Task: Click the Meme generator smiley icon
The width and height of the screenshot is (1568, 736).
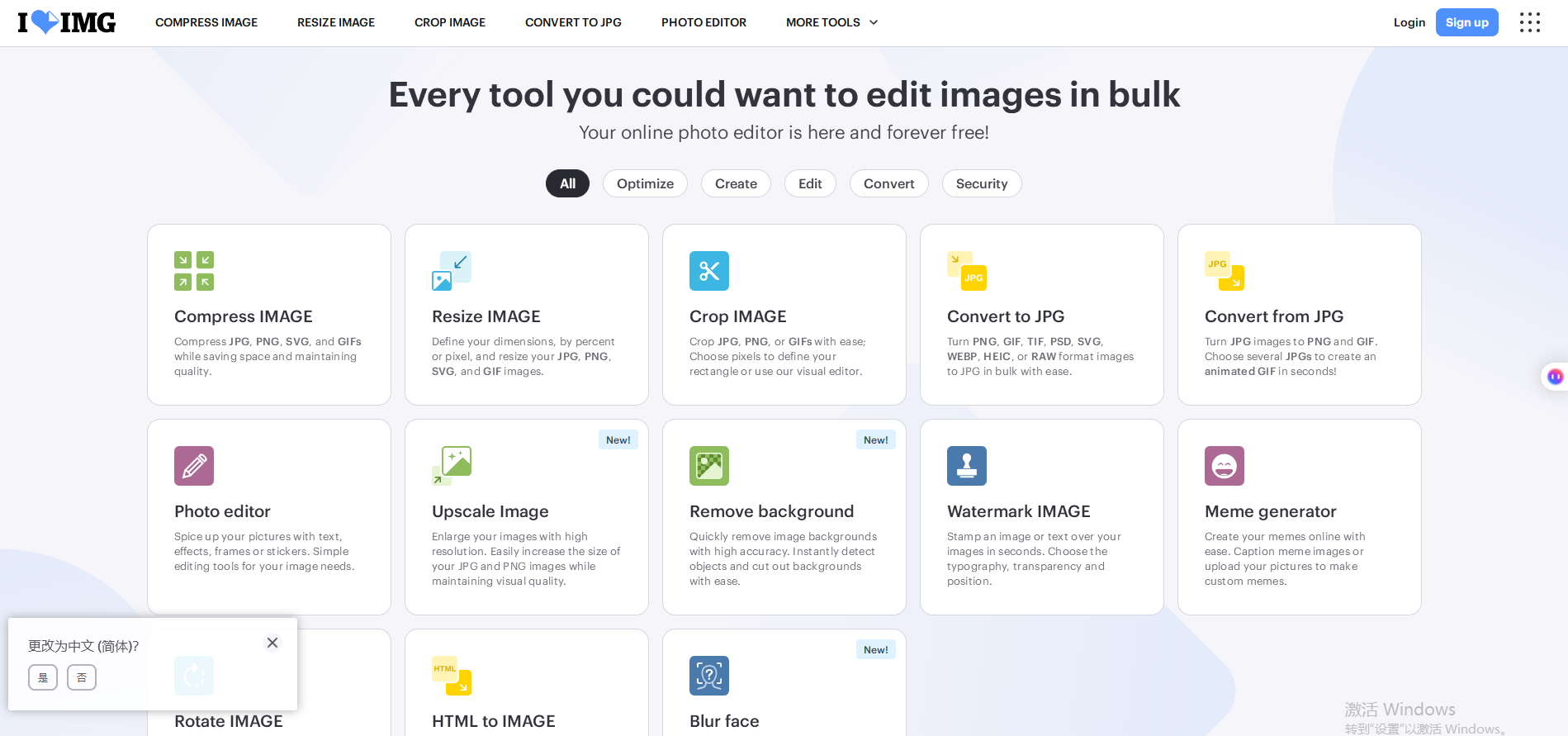Action: 1225,466
